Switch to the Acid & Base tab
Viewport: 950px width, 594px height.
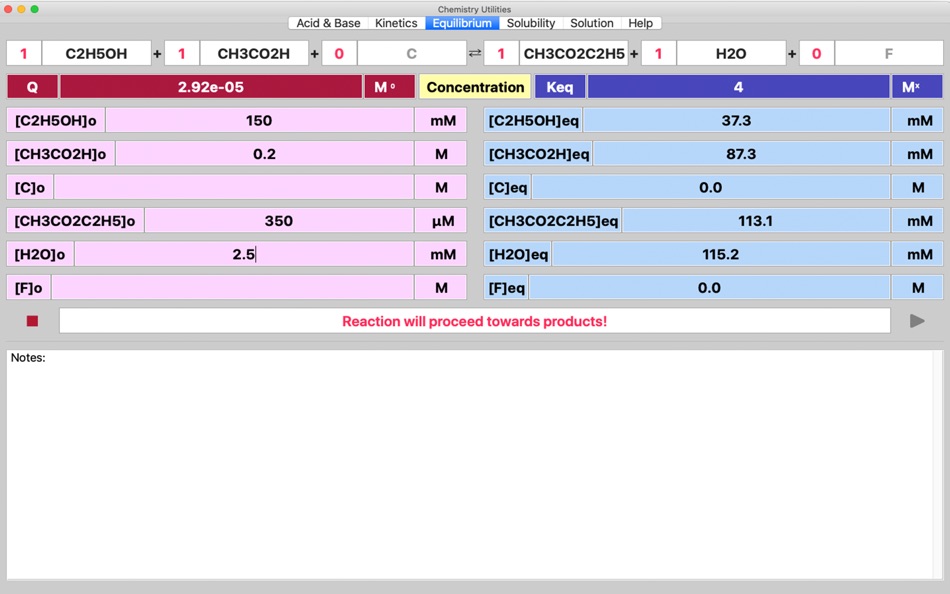tap(328, 23)
